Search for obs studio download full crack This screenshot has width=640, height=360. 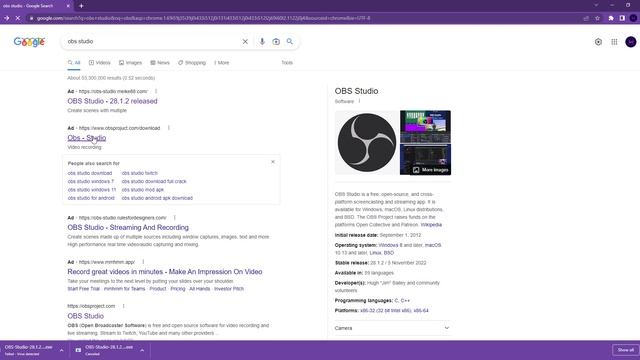pos(154,181)
